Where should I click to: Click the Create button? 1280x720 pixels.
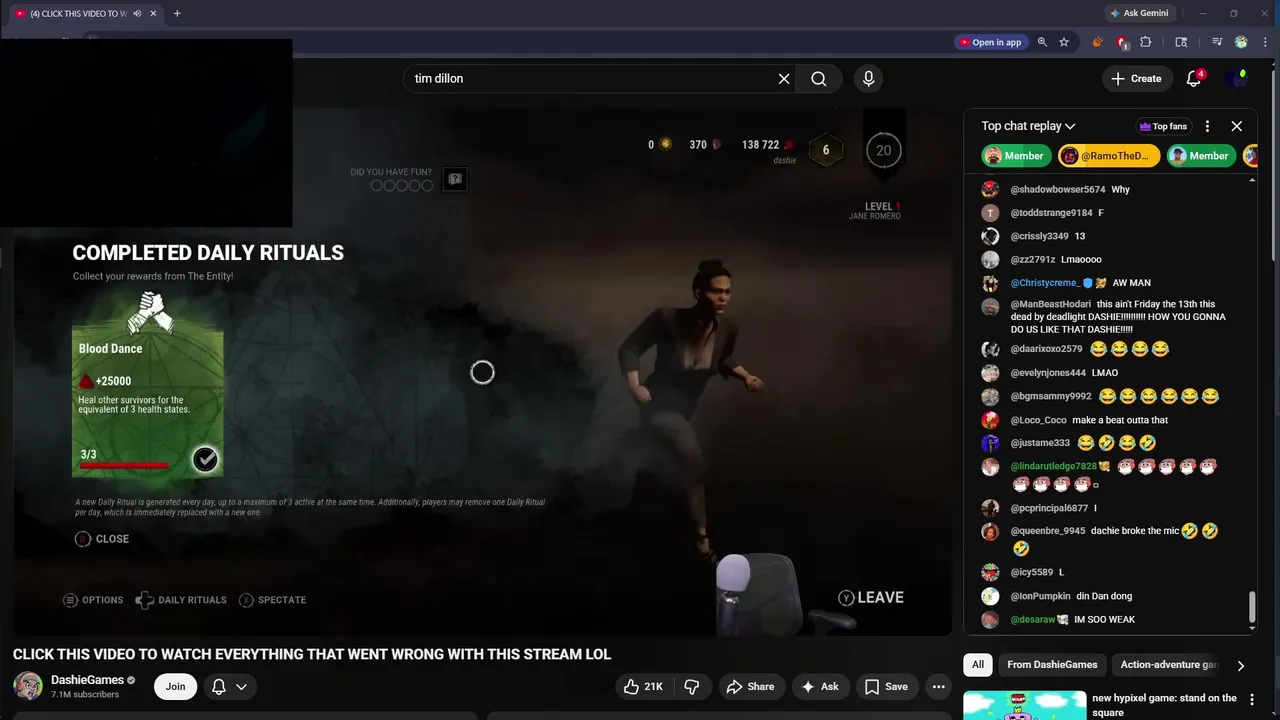pyautogui.click(x=1137, y=79)
